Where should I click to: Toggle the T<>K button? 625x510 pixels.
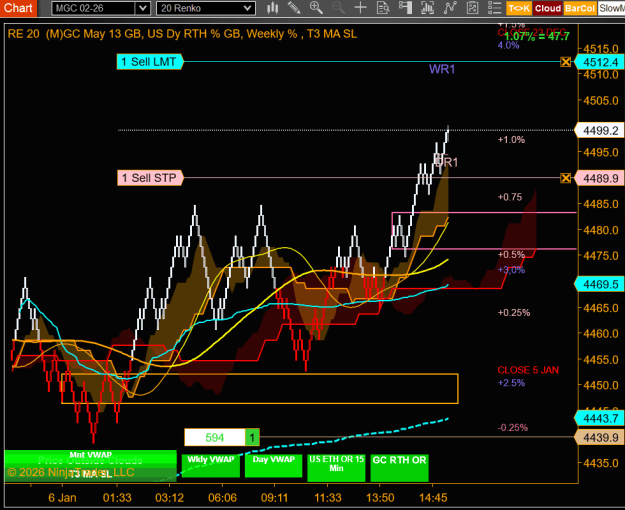(x=519, y=8)
